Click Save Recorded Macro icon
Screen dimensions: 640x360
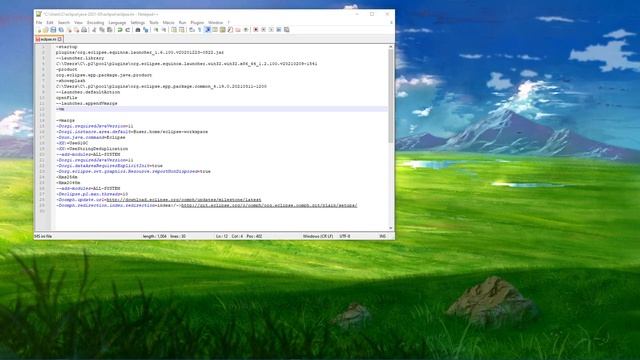click(x=287, y=30)
